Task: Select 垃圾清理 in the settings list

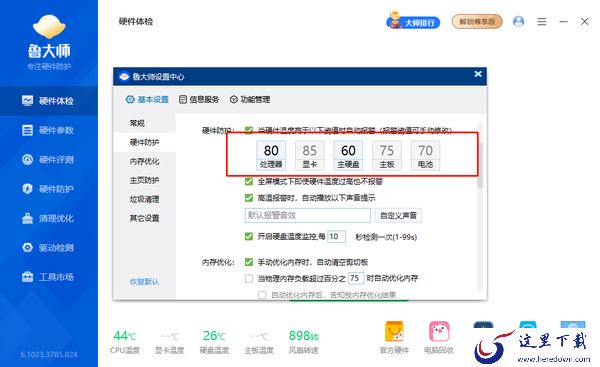Action: pyautogui.click(x=145, y=199)
